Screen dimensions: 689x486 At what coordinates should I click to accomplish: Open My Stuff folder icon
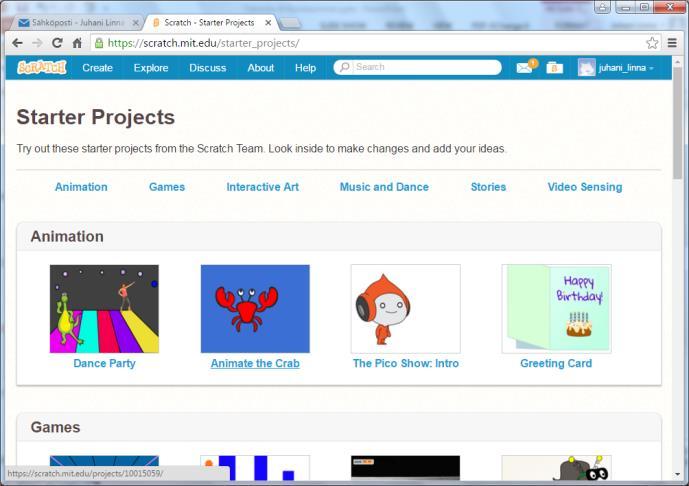tap(555, 68)
